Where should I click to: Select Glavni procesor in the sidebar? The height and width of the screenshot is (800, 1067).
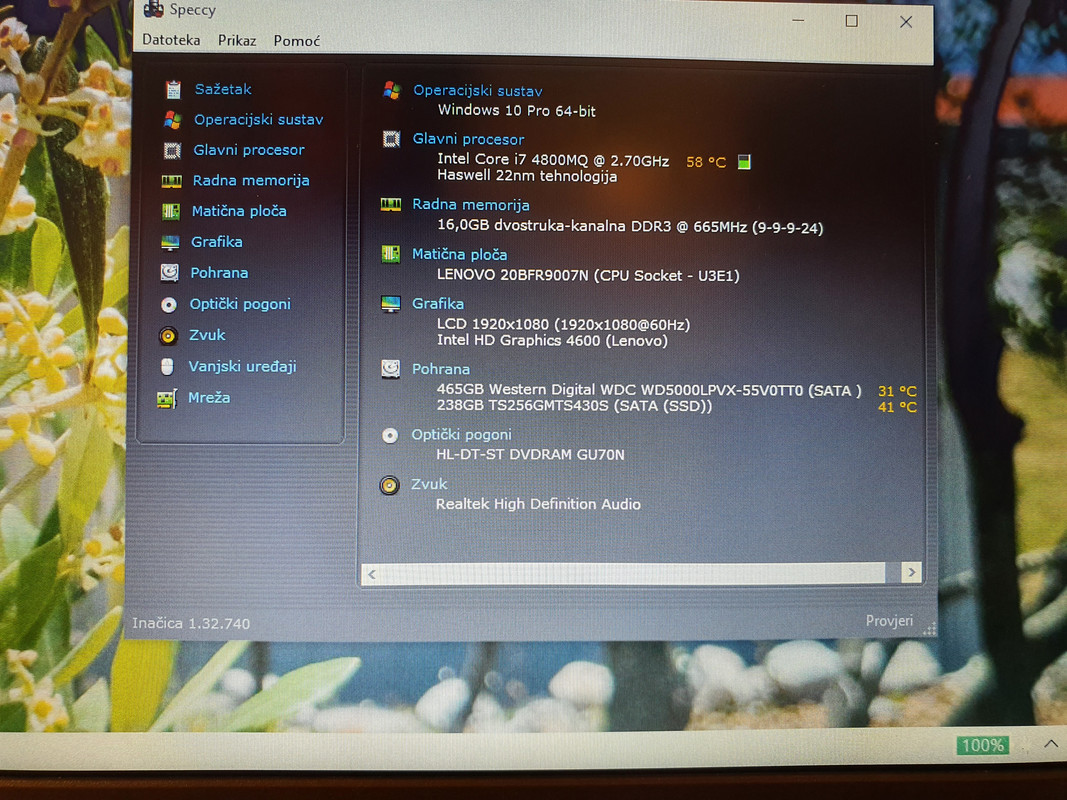tap(249, 150)
